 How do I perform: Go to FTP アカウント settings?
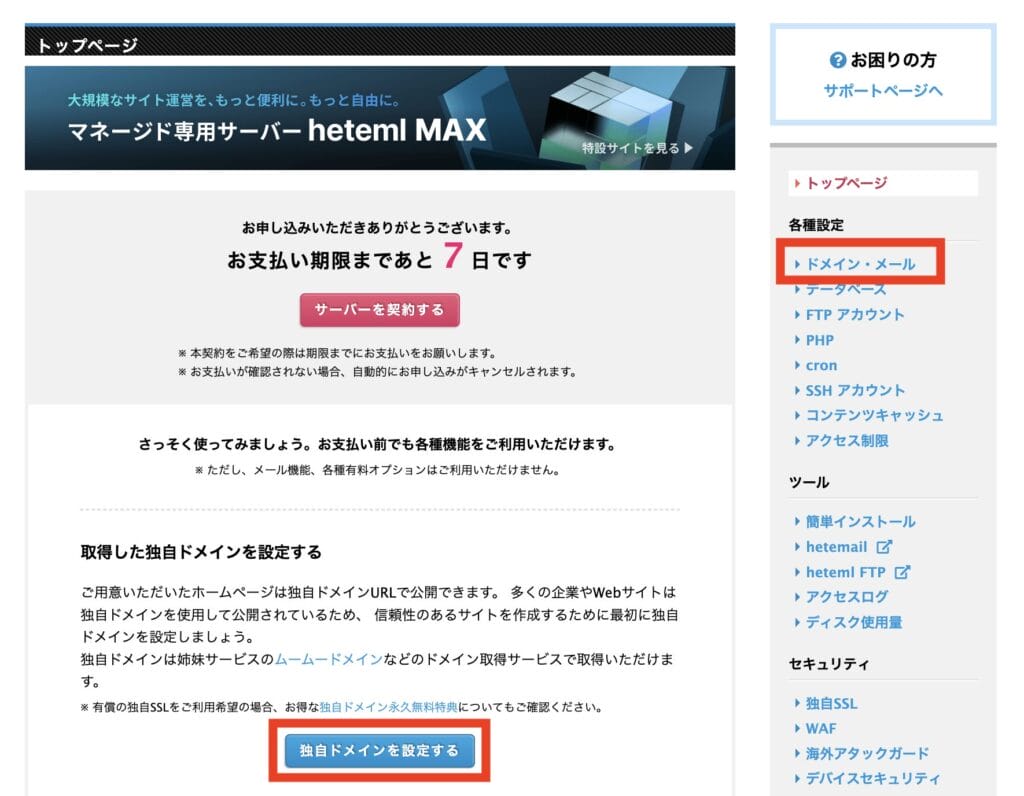[x=855, y=315]
